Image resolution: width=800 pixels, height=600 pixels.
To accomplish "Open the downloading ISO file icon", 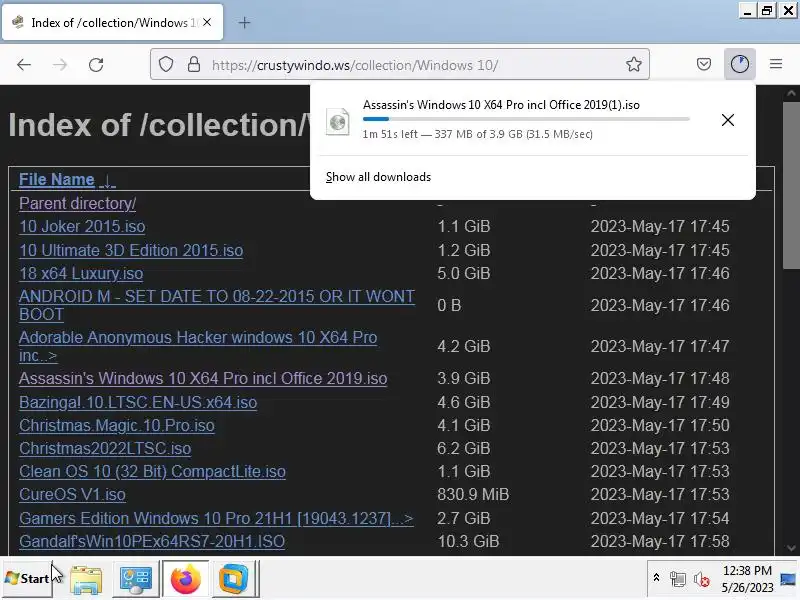I will coord(338,121).
